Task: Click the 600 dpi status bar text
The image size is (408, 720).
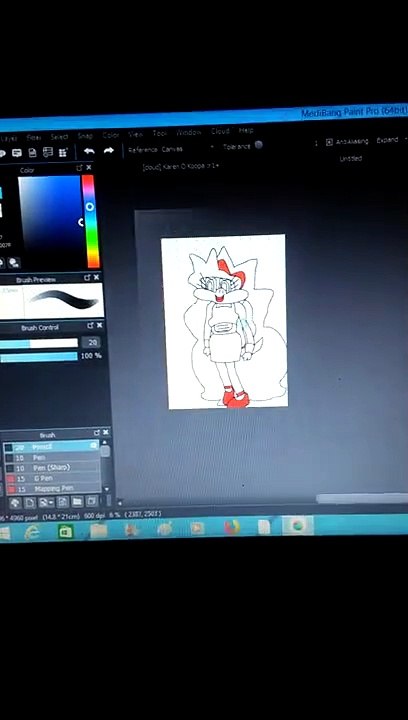Action: point(95,516)
